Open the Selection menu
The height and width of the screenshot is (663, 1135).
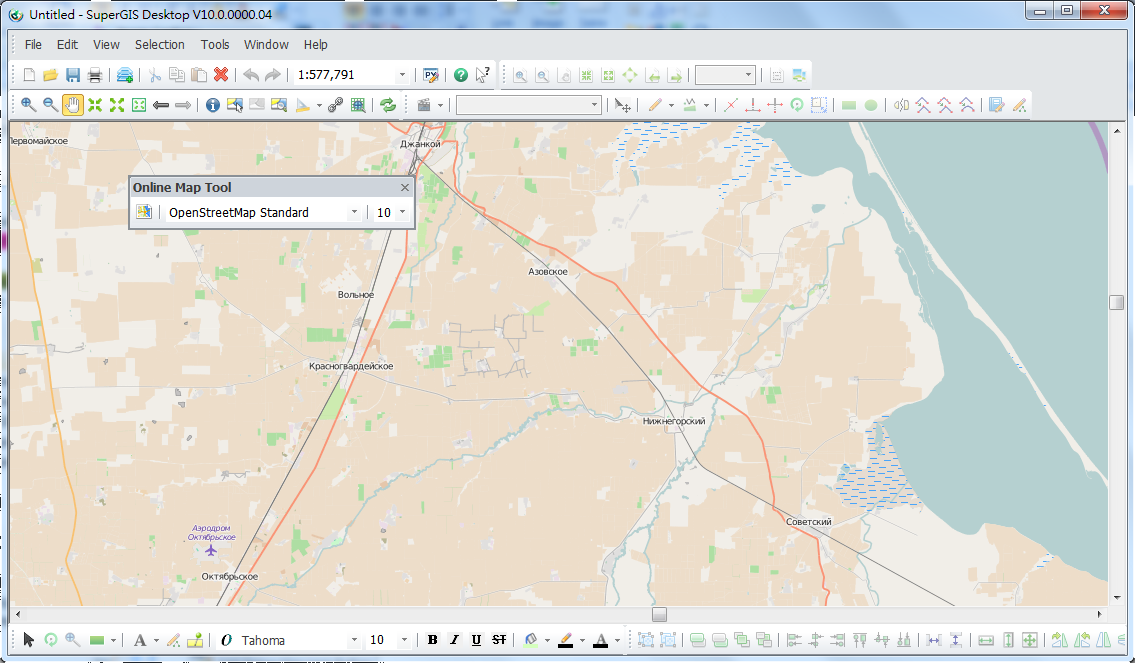coord(159,44)
